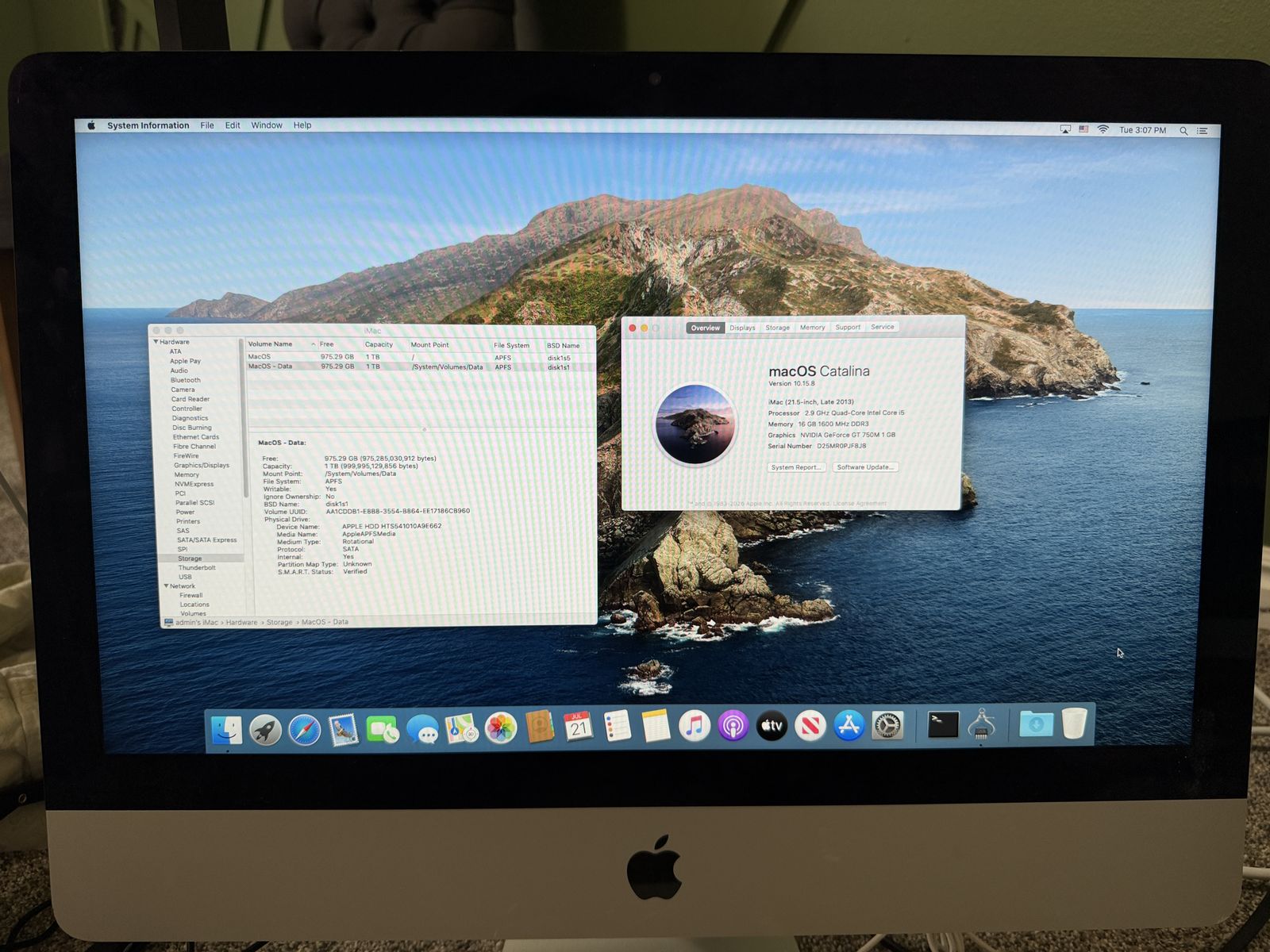Launch Safari from the Dock
The image size is (1270, 952).
click(305, 729)
